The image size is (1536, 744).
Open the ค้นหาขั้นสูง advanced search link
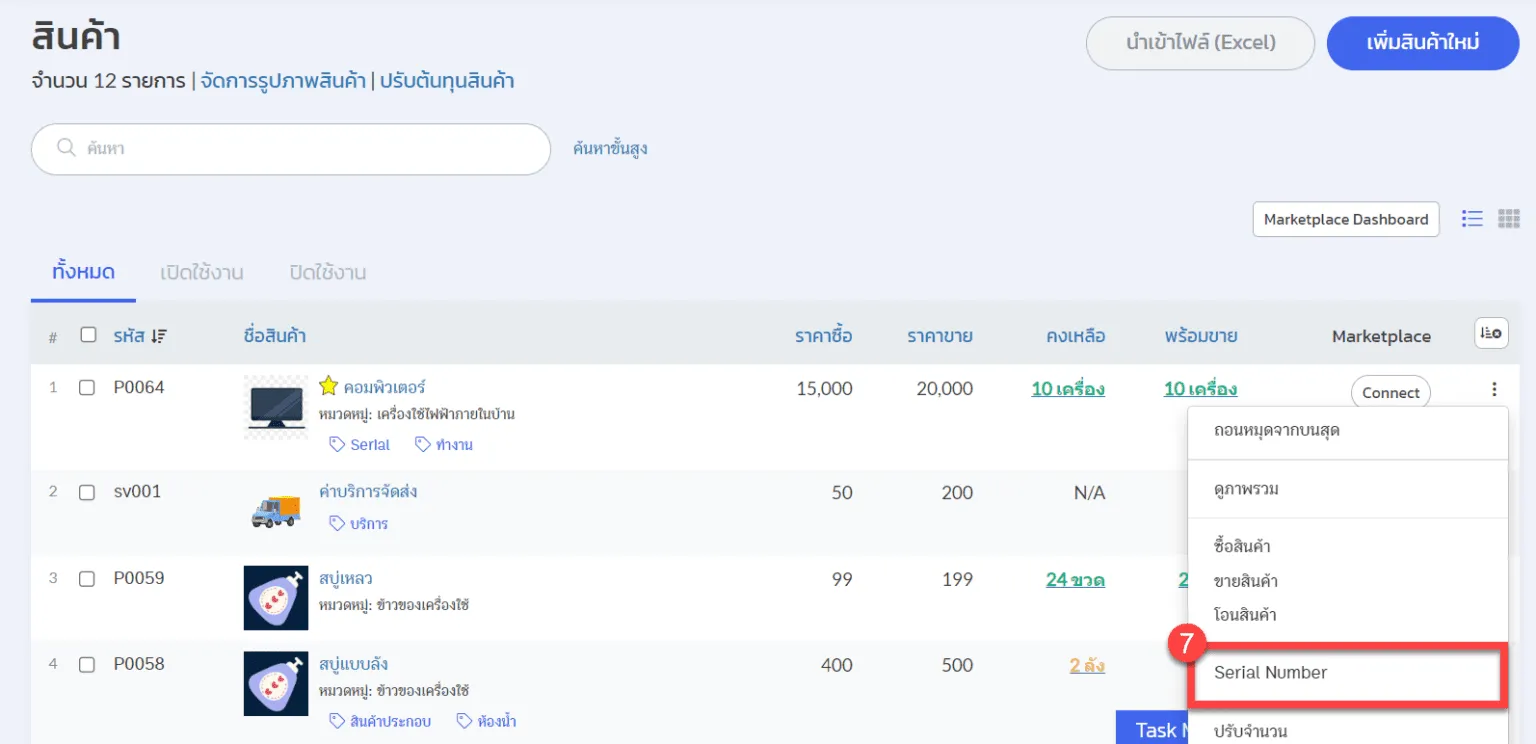tap(610, 149)
